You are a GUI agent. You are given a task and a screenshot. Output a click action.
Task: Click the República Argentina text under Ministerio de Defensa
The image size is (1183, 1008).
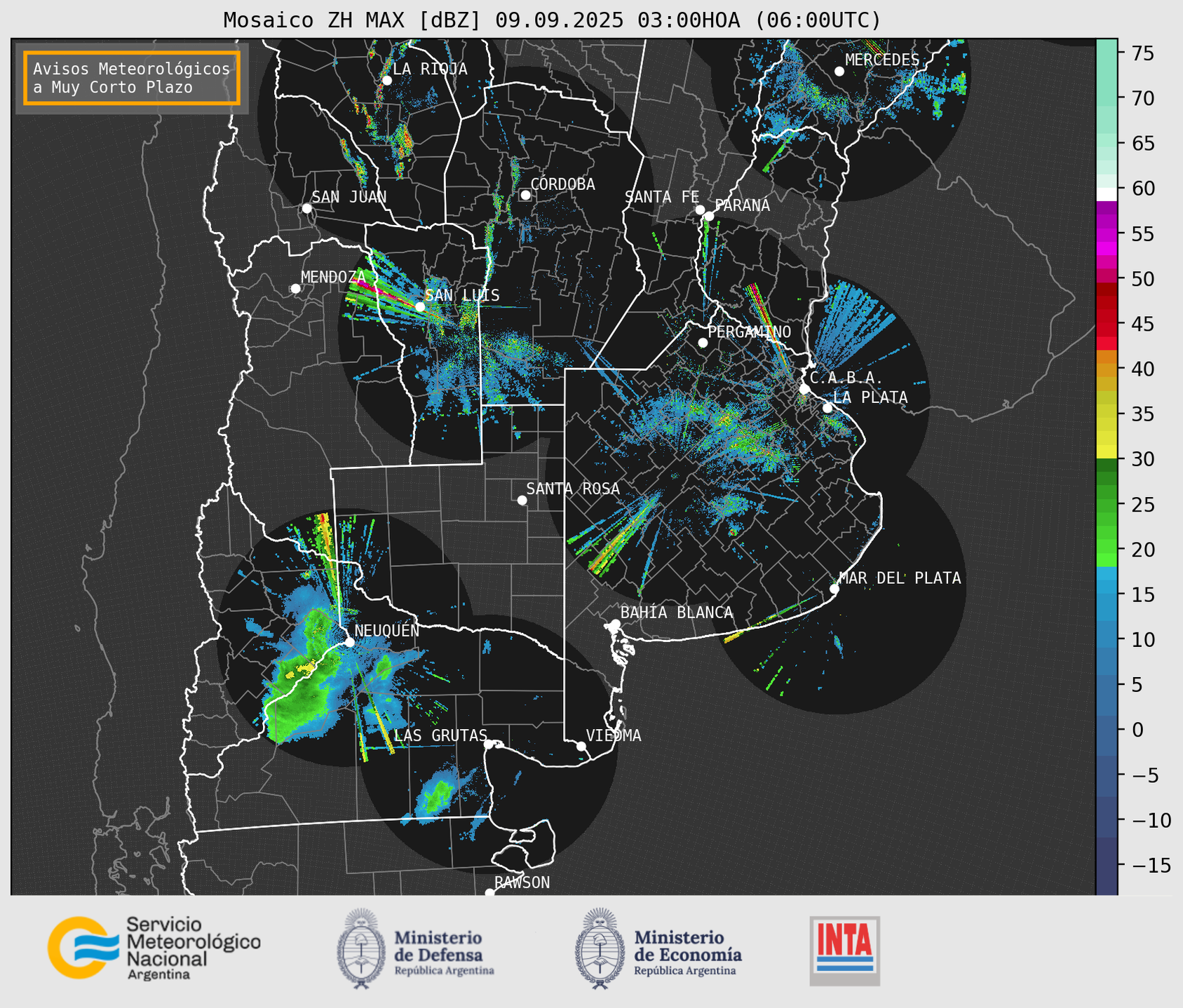pyautogui.click(x=444, y=971)
